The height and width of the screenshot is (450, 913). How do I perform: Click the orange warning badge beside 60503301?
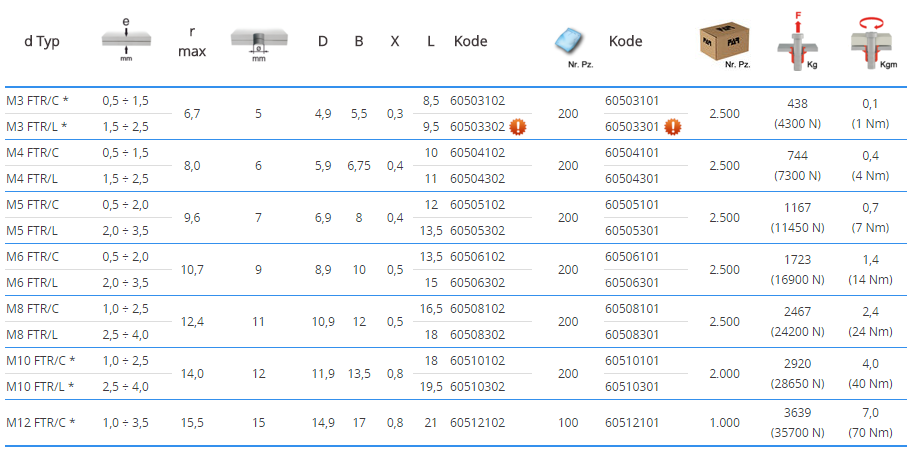pos(674,127)
